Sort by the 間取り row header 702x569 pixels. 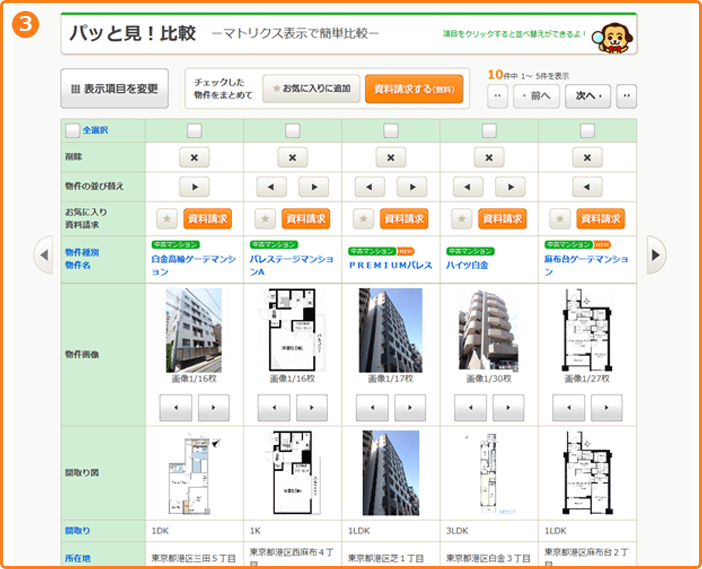coord(77,530)
